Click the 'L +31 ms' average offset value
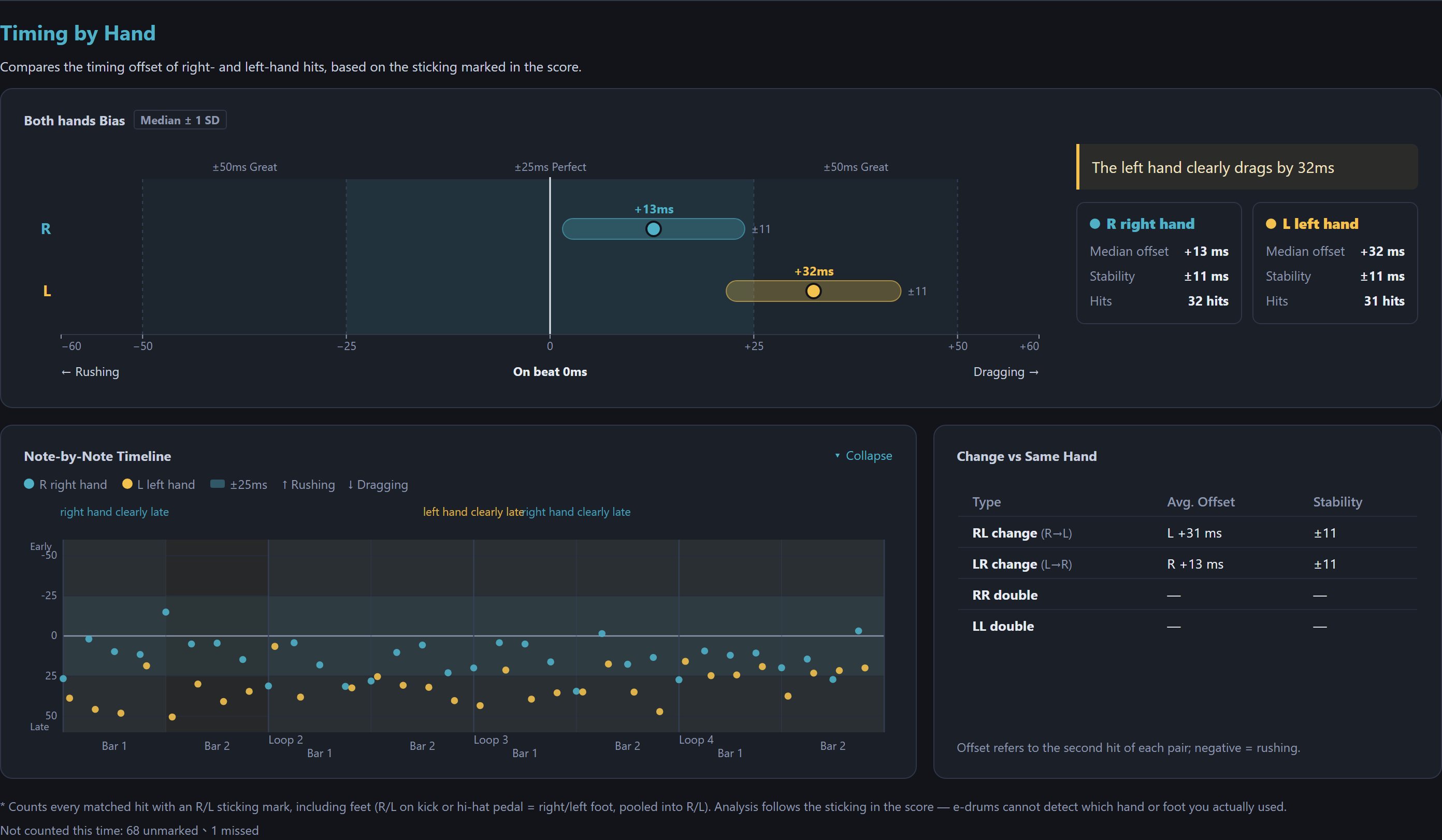The height and width of the screenshot is (840, 1442). (x=1194, y=533)
